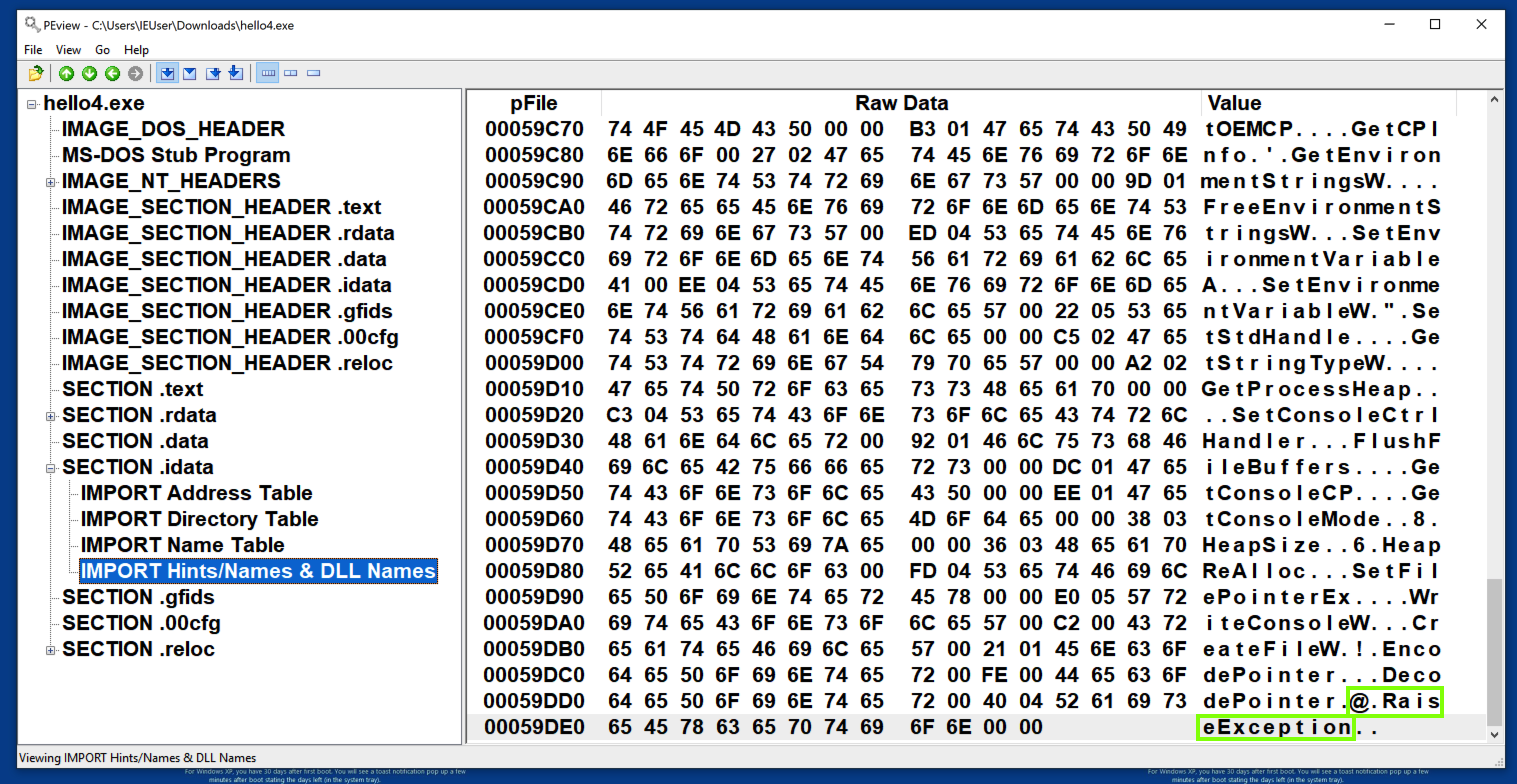Select IMAGE_SECTION_HEADER .rdata
The image size is (1517, 784).
(x=228, y=233)
